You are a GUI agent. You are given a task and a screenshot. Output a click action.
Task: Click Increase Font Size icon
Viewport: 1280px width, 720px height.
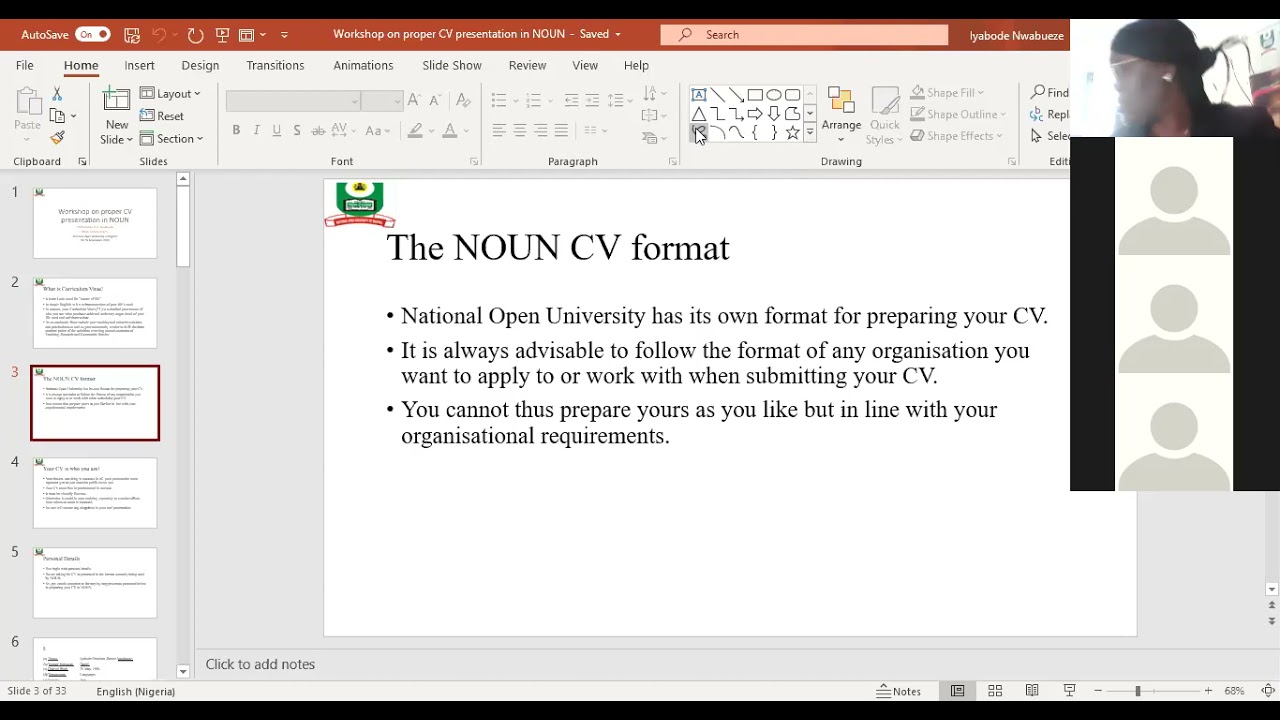click(x=414, y=100)
